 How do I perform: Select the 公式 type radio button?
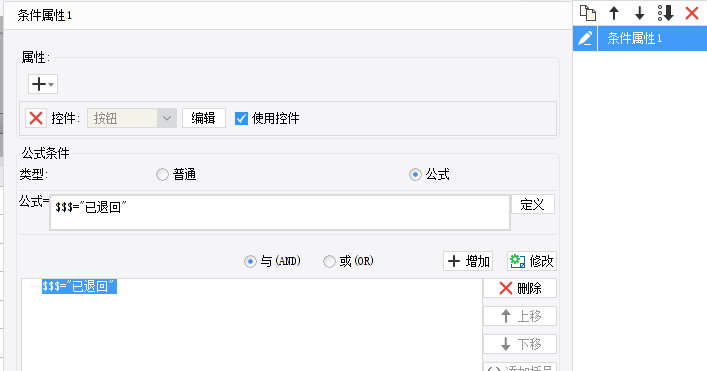[x=415, y=174]
